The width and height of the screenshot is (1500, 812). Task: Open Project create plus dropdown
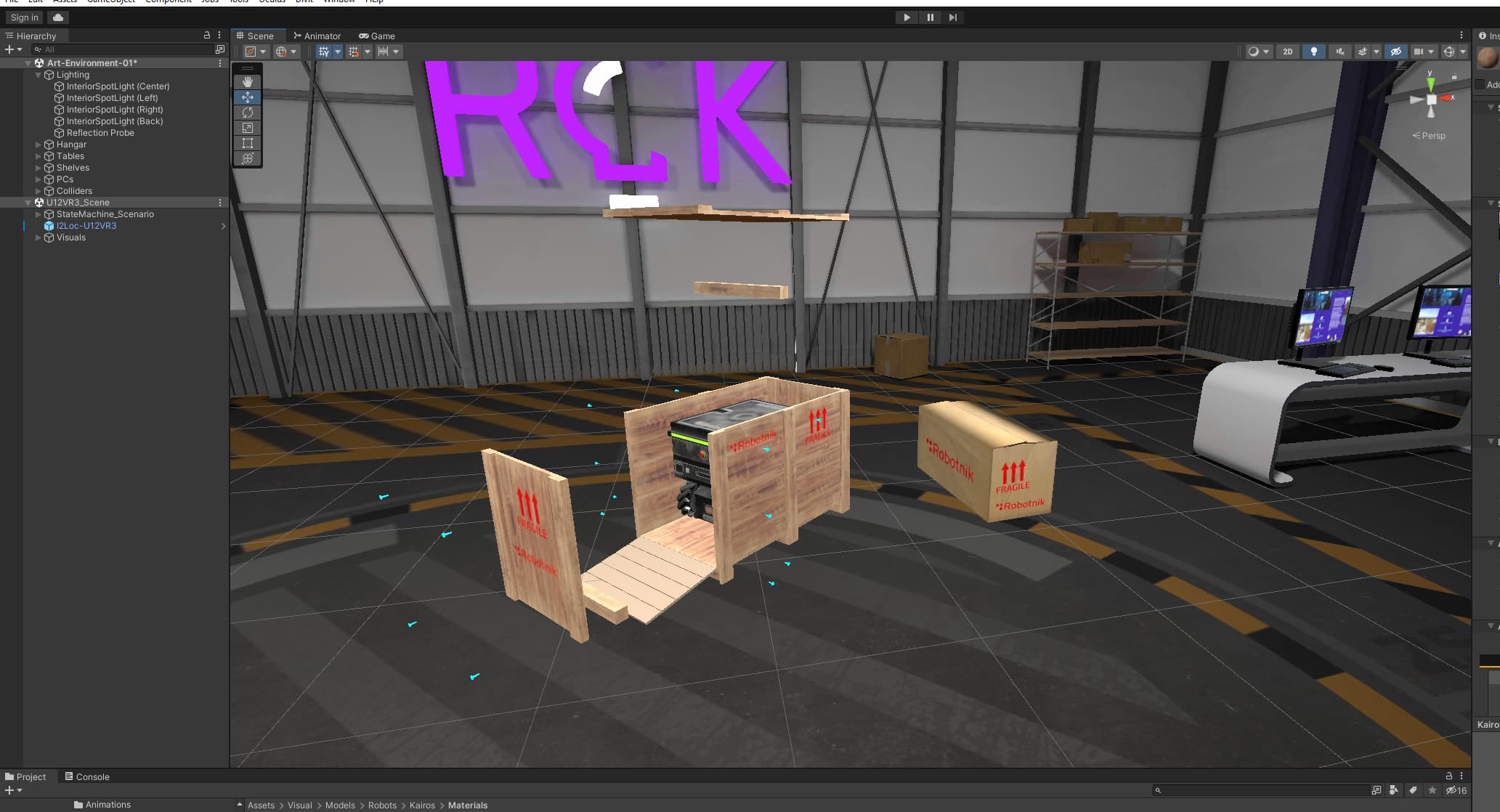pyautogui.click(x=13, y=790)
